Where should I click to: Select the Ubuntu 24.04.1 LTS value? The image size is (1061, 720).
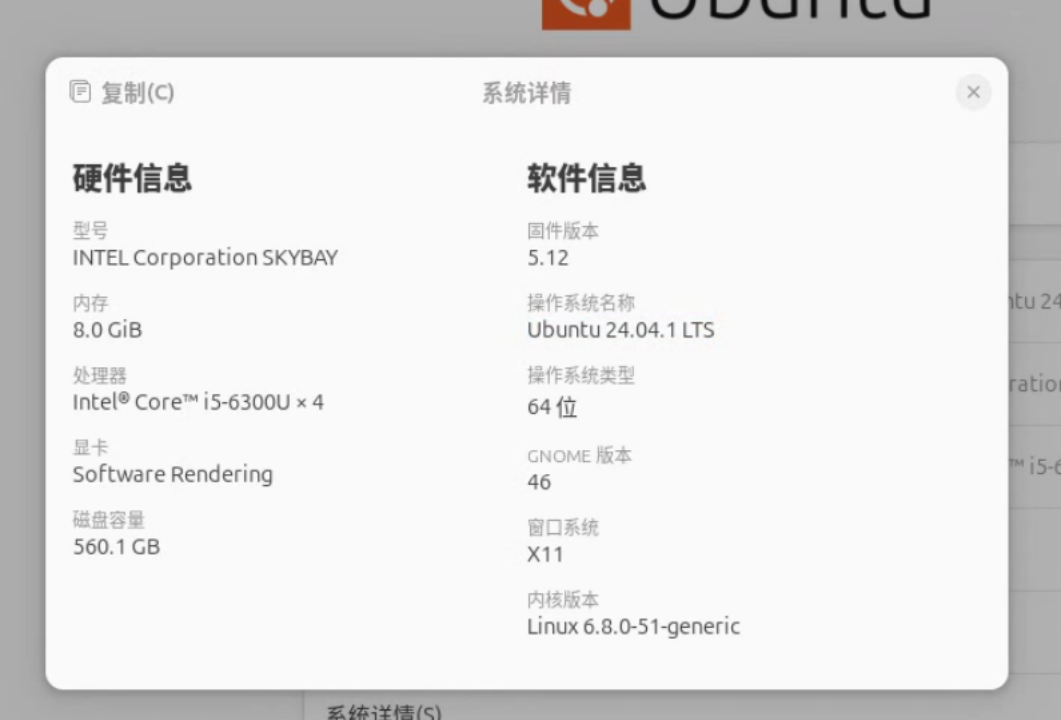[x=620, y=330]
